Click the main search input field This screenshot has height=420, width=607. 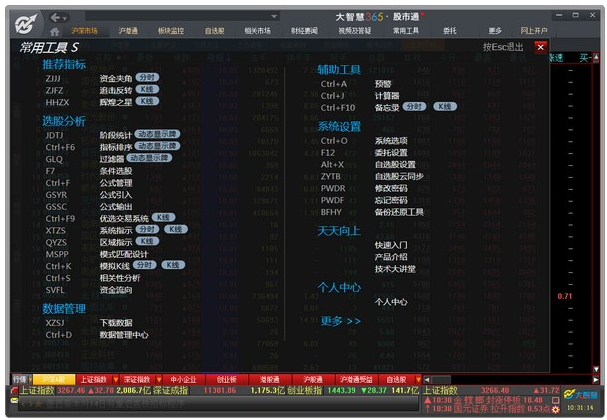click(x=182, y=16)
